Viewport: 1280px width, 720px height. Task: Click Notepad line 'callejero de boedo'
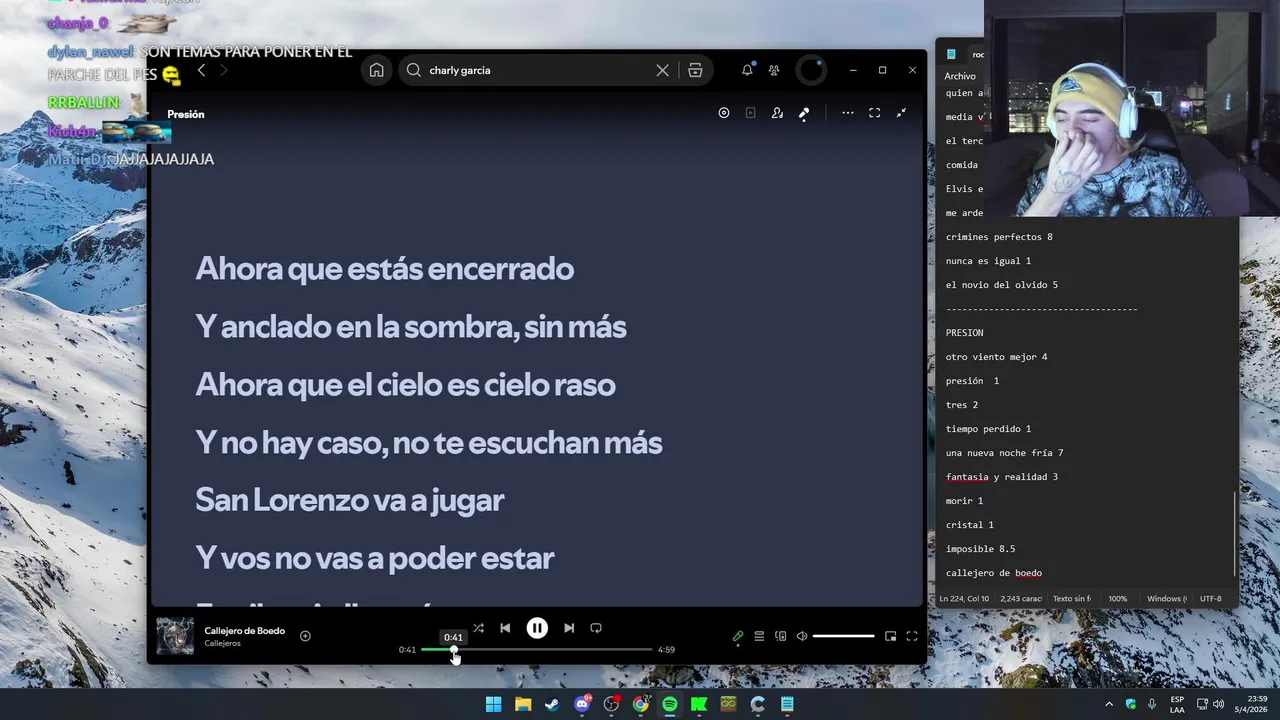pos(994,573)
